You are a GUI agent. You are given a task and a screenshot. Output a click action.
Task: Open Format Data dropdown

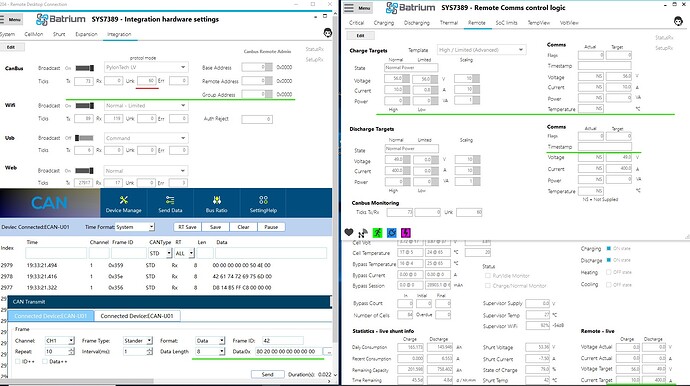(210, 341)
